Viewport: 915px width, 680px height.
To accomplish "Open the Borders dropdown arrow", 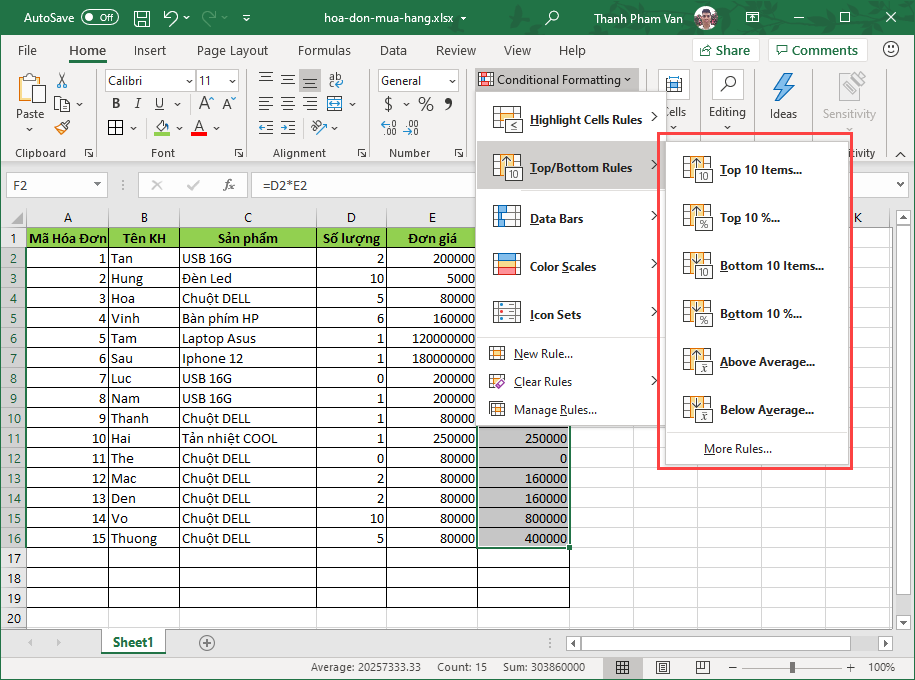I will coord(134,128).
